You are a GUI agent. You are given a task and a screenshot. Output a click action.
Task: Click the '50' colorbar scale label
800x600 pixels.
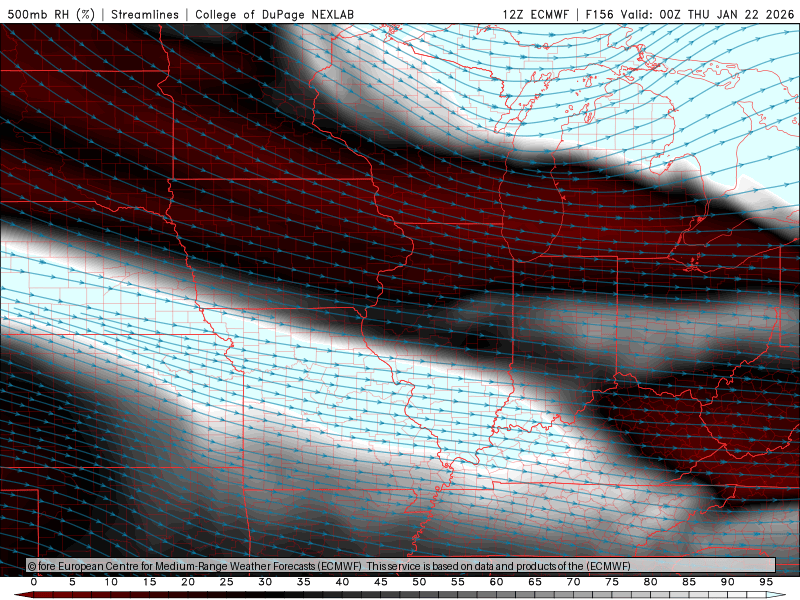pyautogui.click(x=419, y=582)
